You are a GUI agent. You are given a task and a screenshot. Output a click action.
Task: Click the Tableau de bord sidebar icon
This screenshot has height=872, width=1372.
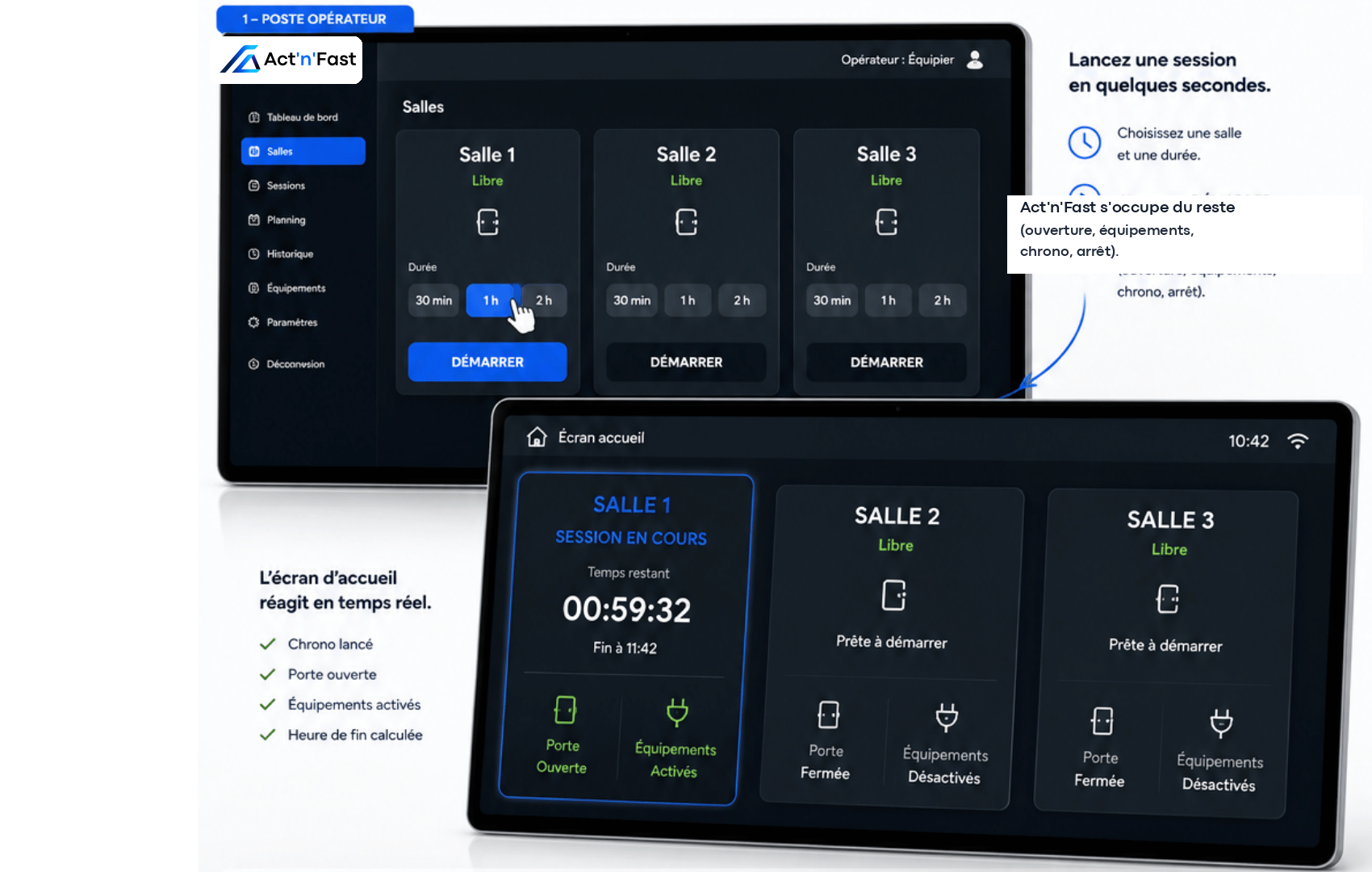pos(254,117)
